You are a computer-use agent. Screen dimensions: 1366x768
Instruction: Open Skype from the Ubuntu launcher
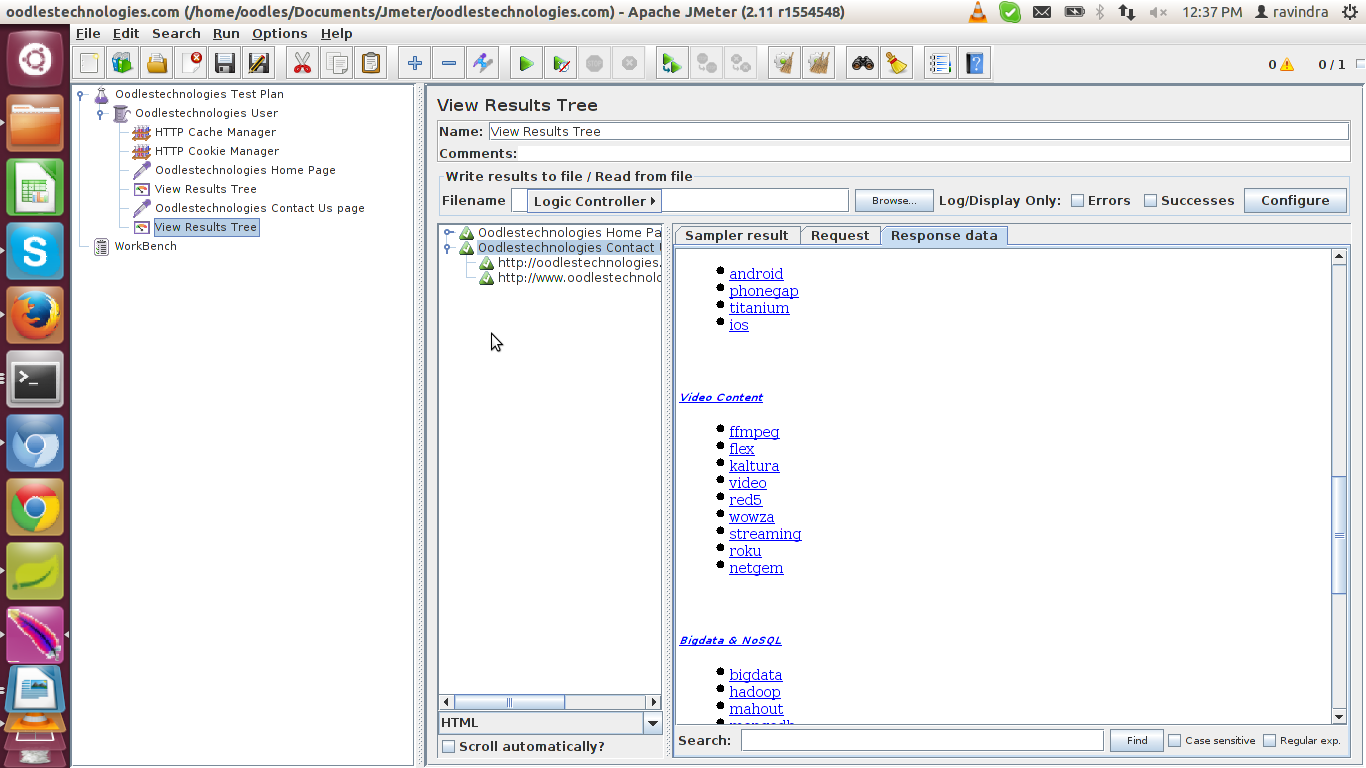pos(35,251)
